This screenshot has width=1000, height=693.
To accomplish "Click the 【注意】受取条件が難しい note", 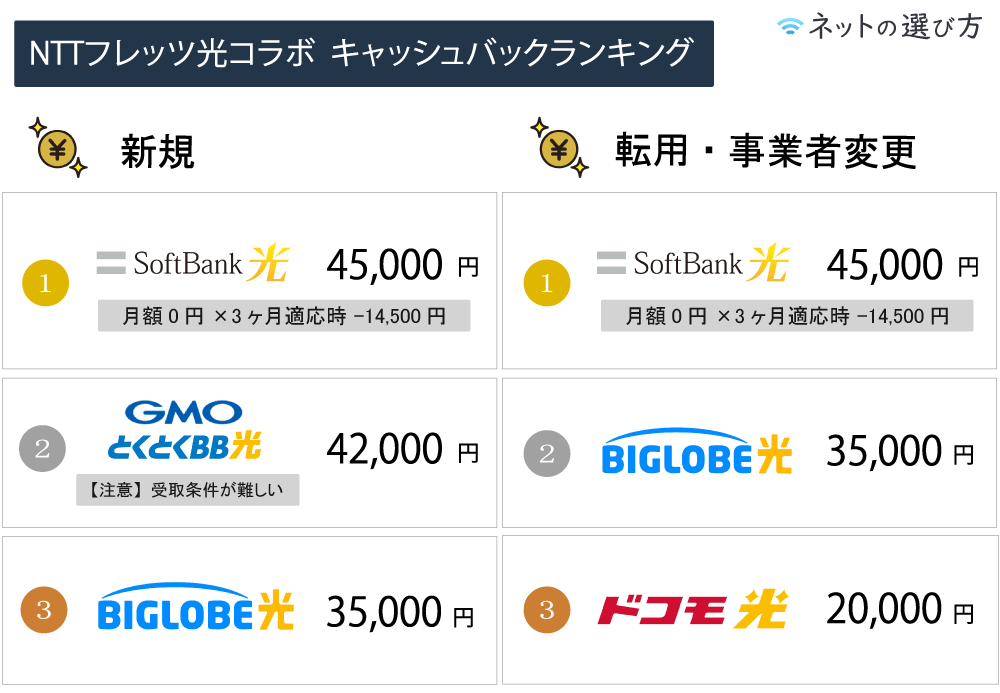I will click(x=188, y=490).
